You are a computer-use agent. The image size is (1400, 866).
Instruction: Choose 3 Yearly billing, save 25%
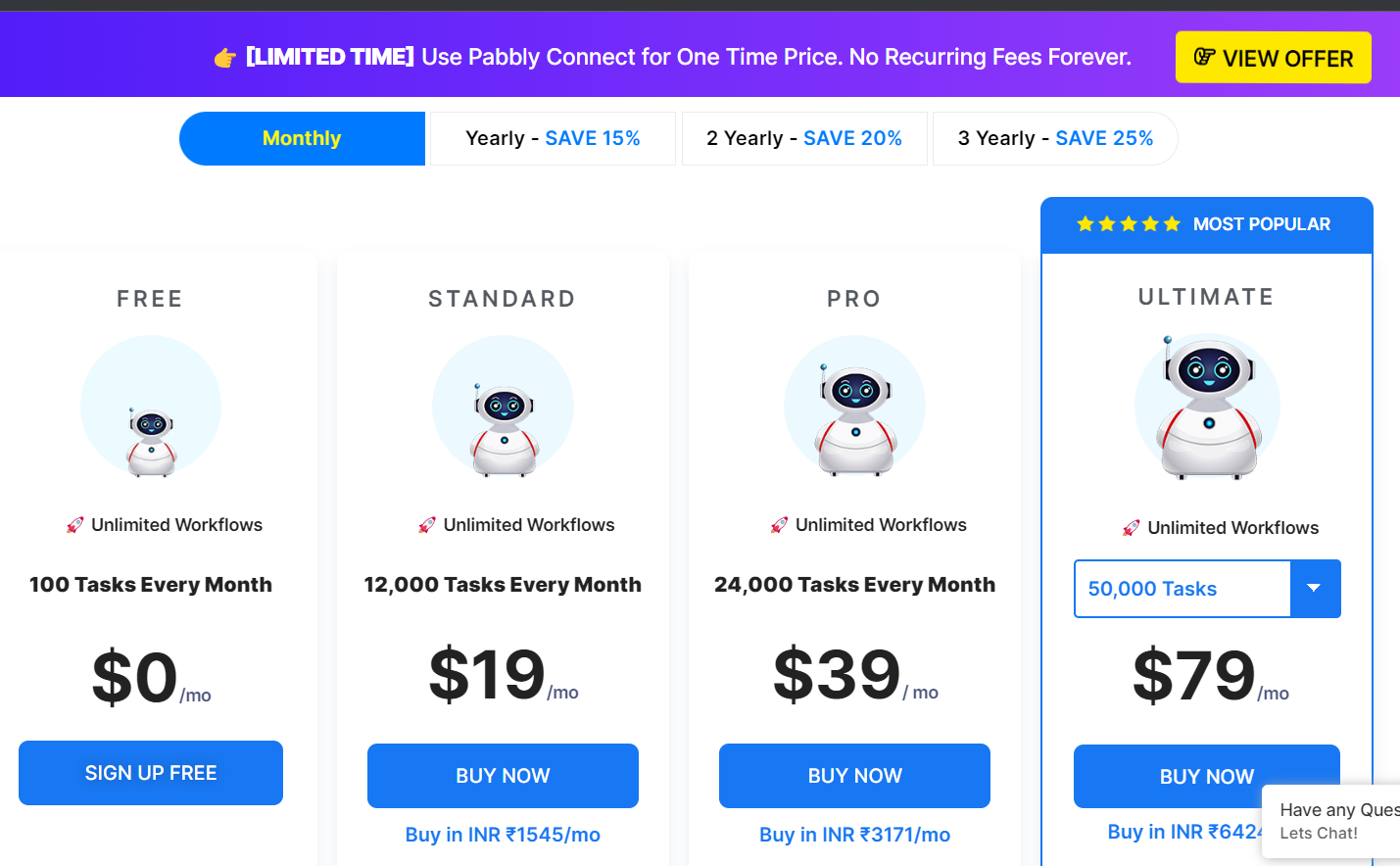click(1055, 138)
